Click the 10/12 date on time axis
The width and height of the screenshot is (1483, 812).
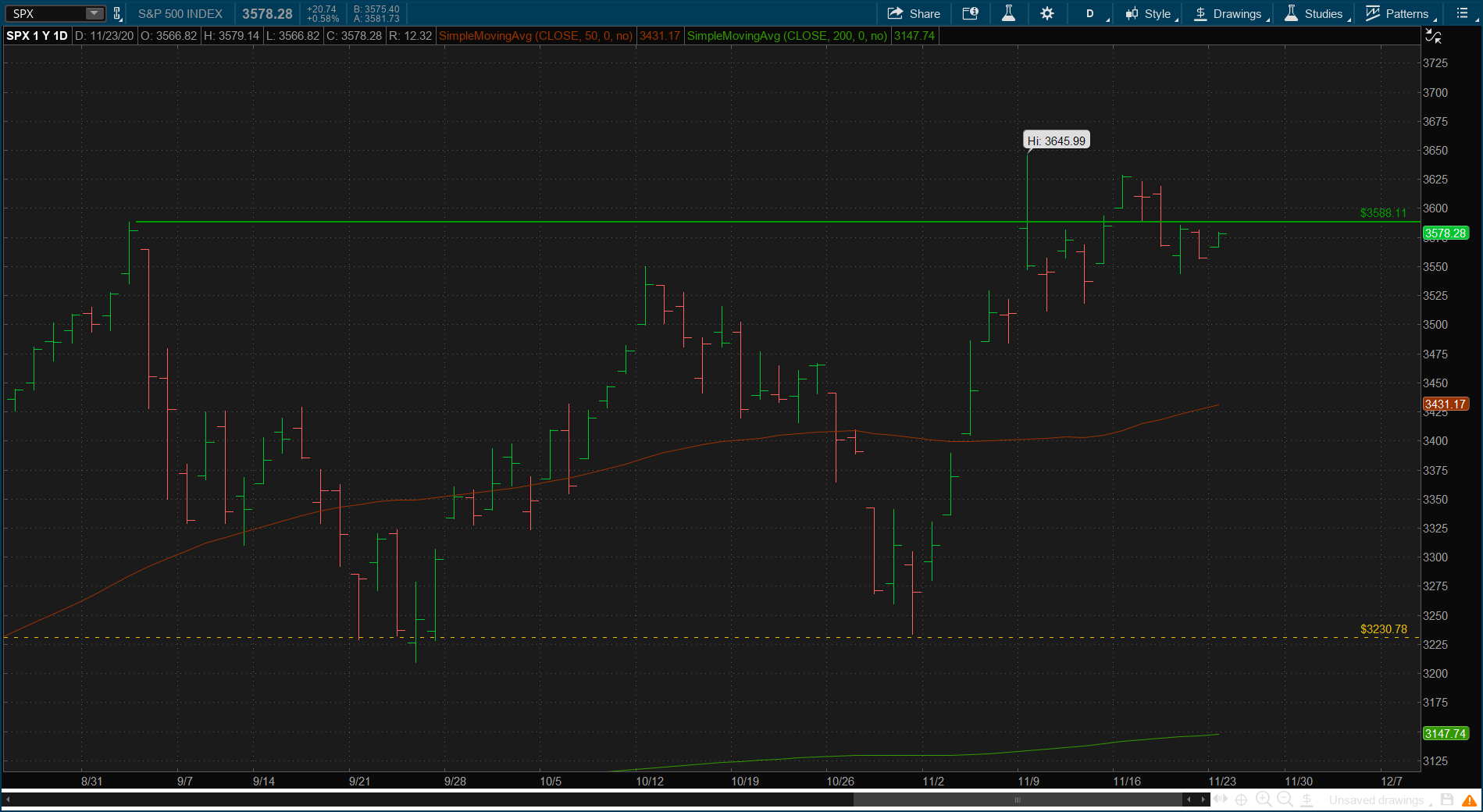tap(650, 781)
